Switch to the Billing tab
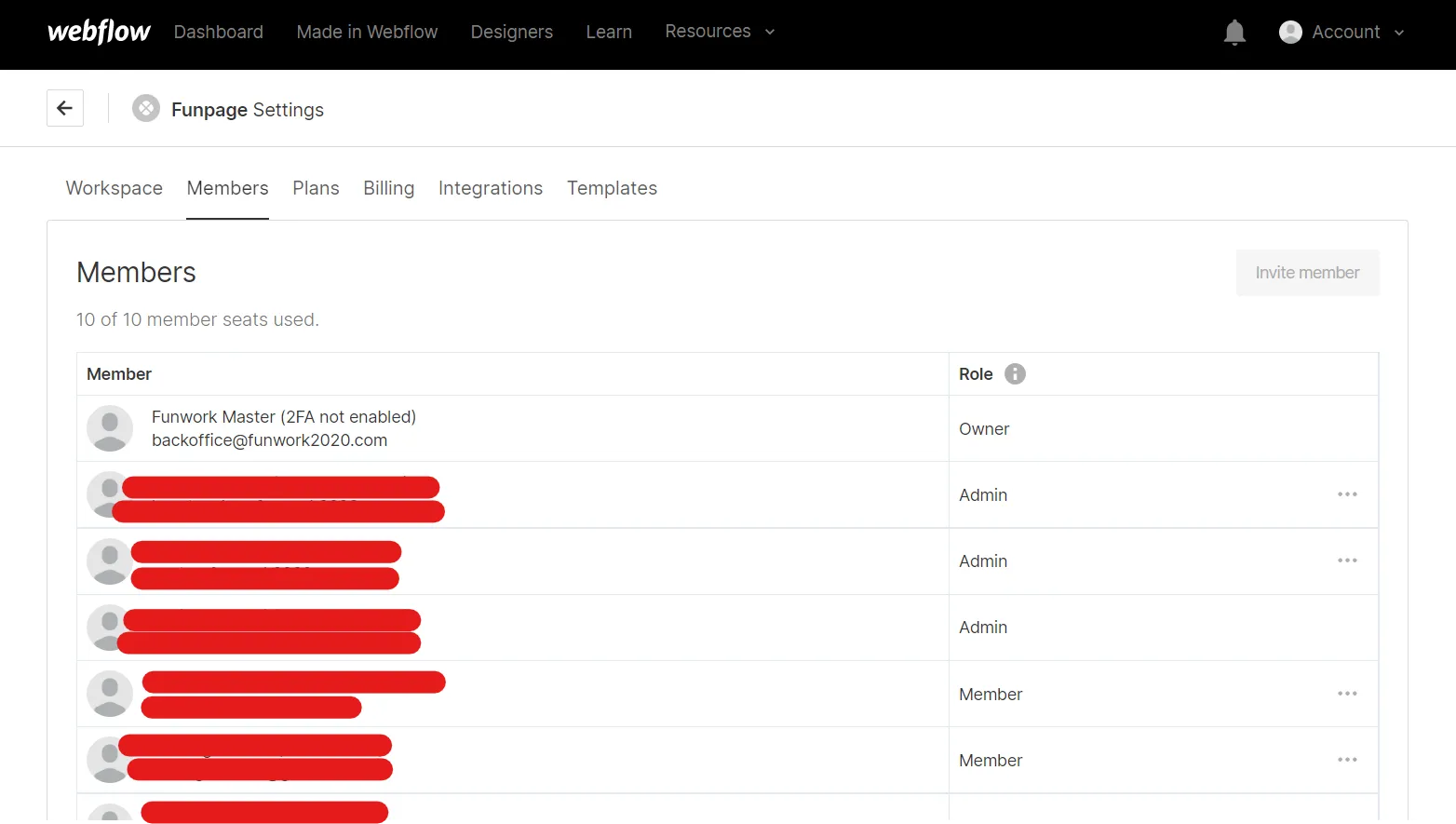 click(x=388, y=188)
